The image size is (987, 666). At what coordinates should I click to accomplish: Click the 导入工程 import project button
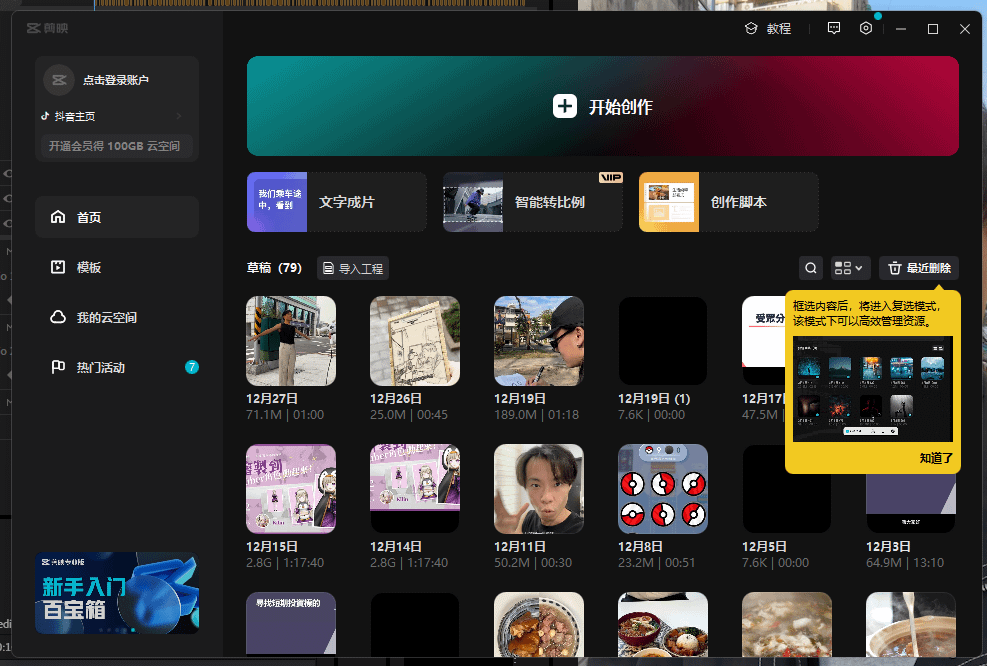(x=352, y=268)
